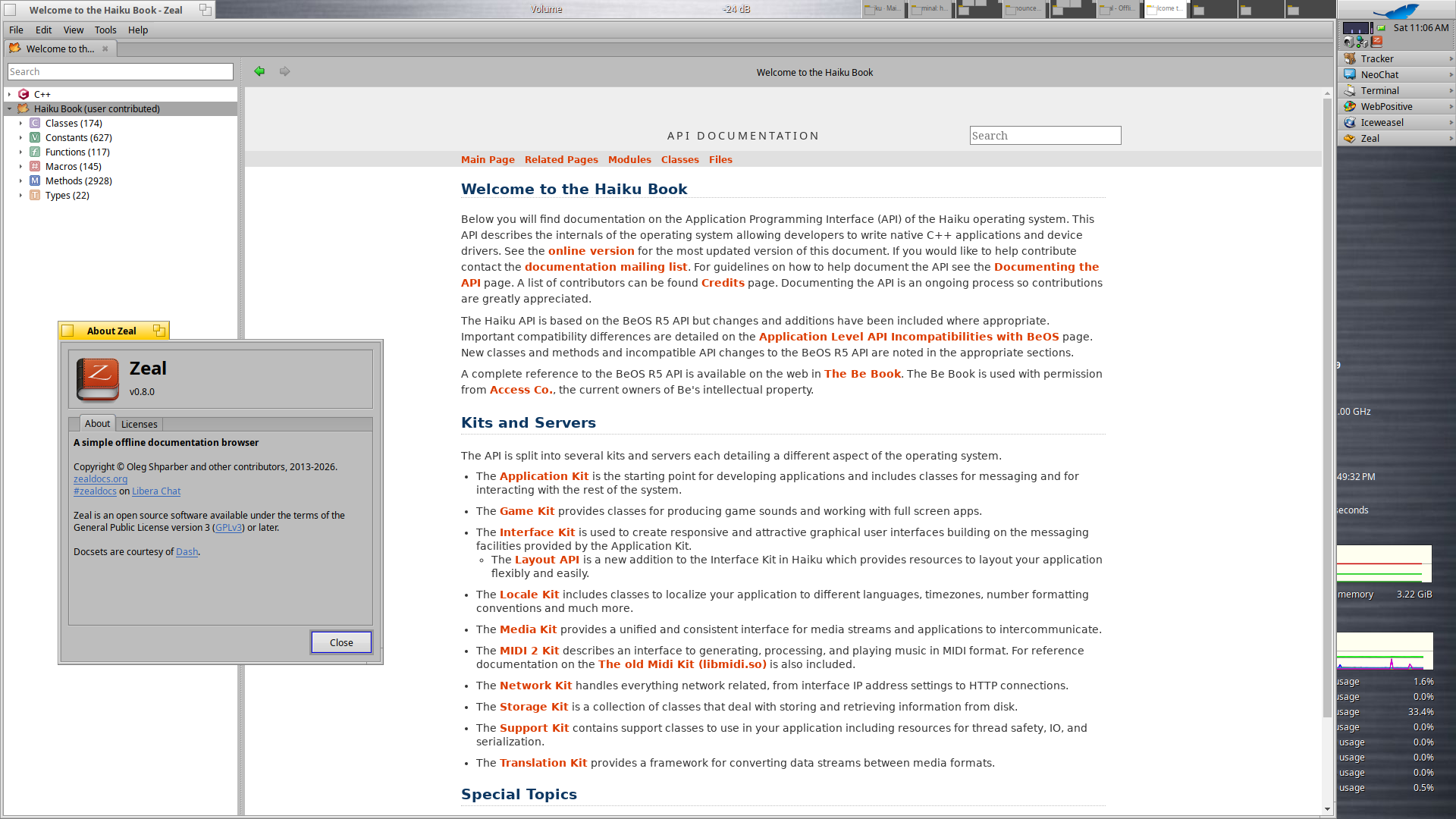The height and width of the screenshot is (819, 1456).
Task: Click the green Constants 'V' icon
Action: pyautogui.click(x=35, y=137)
